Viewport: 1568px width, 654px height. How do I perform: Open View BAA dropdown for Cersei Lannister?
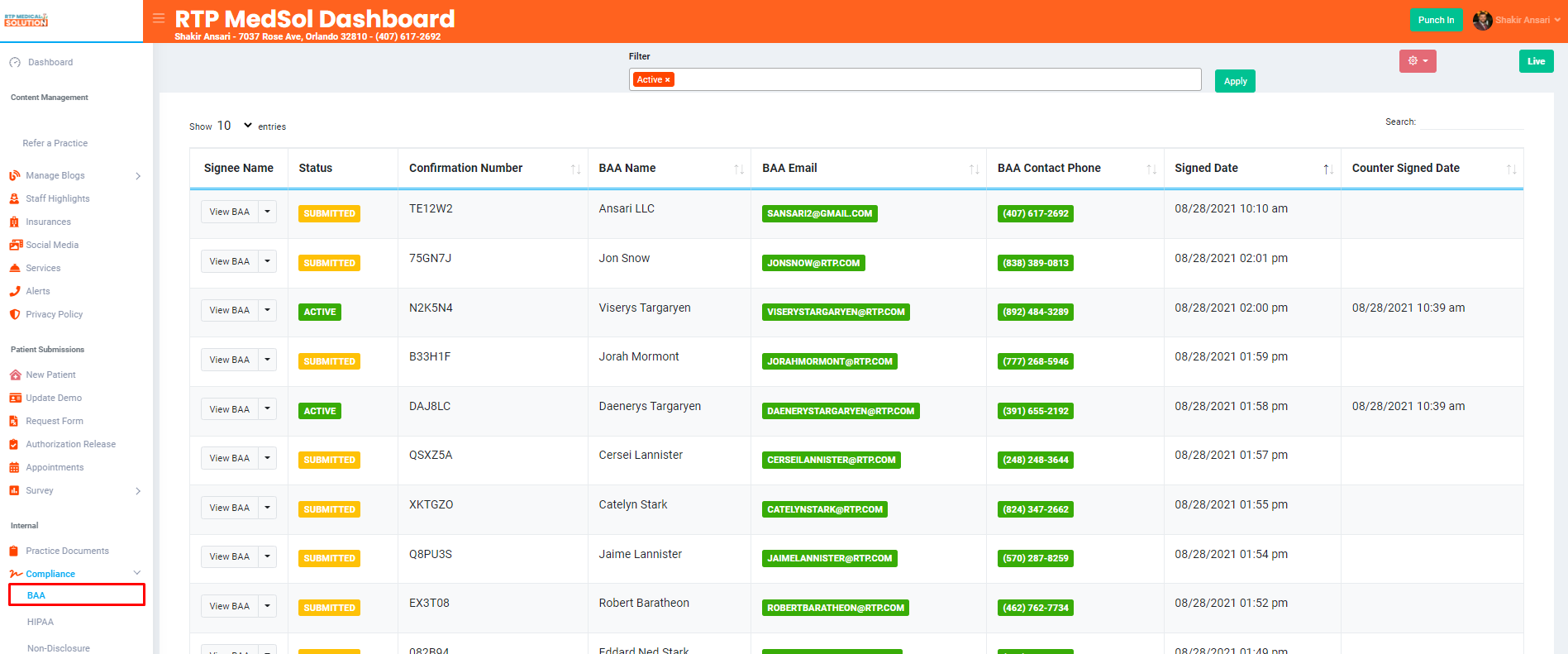267,458
